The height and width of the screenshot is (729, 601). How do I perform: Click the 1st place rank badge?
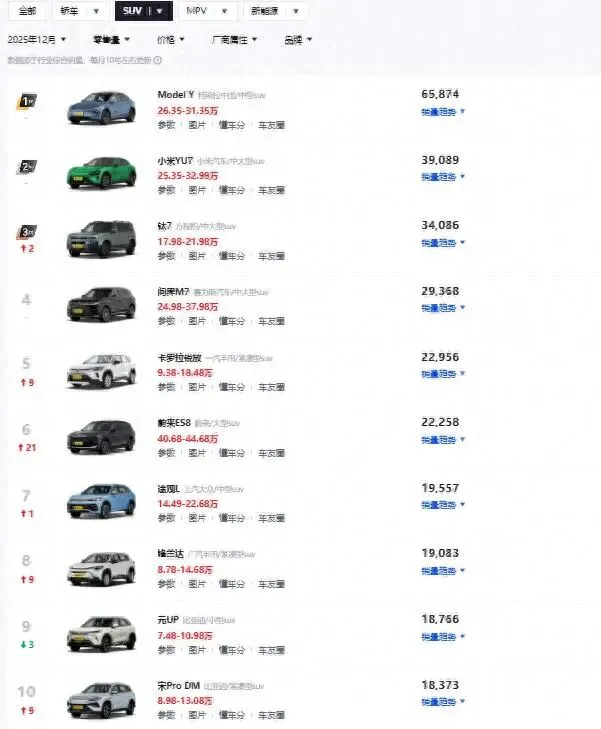coord(27,102)
